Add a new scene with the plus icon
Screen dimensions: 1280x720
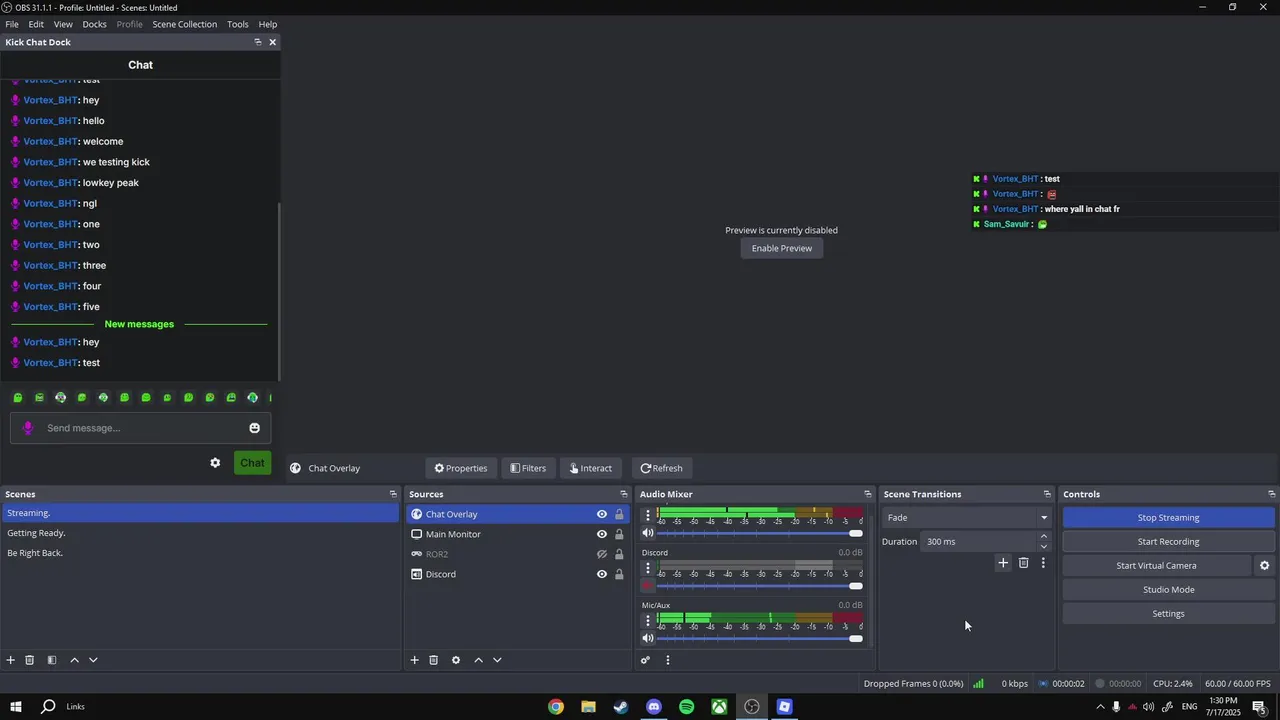[x=11, y=660]
